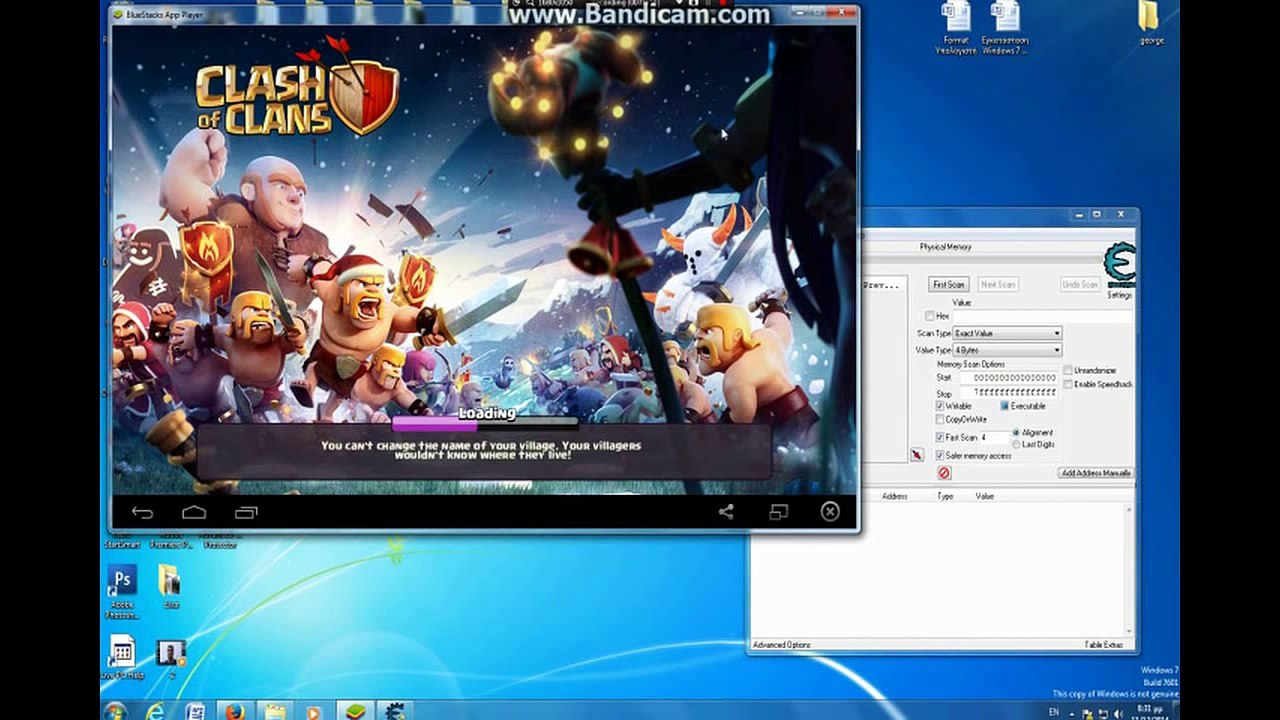Tap the Android back arrow in BlueStacks

[x=142, y=512]
